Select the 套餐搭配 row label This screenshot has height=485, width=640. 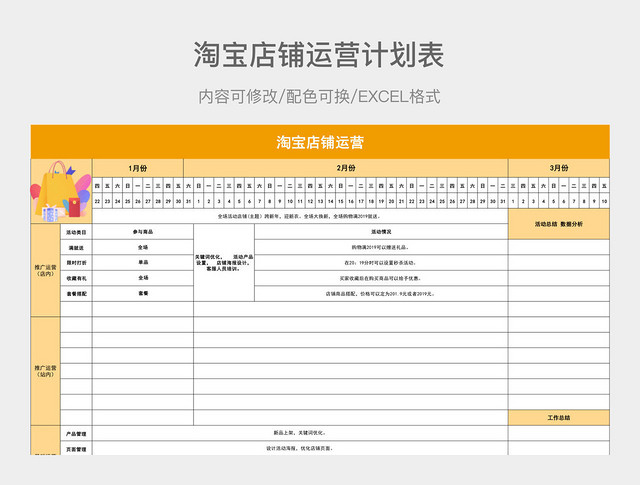(76, 294)
